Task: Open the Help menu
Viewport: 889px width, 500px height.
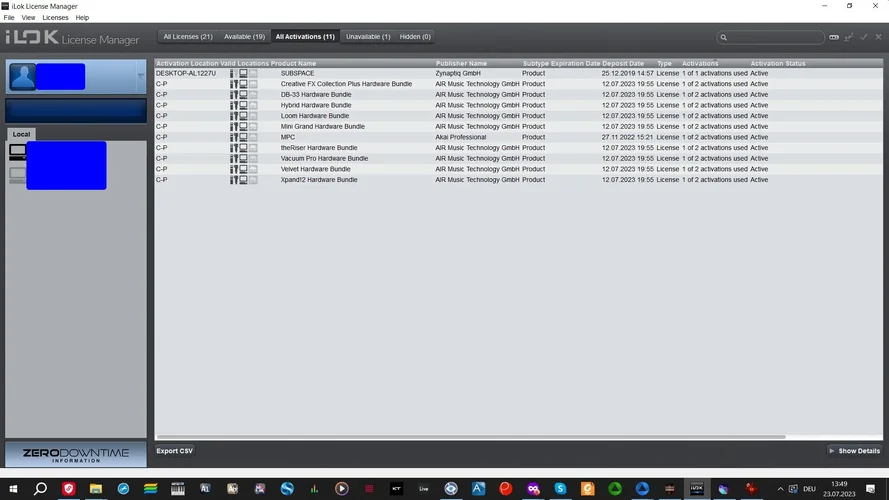Action: (82, 18)
